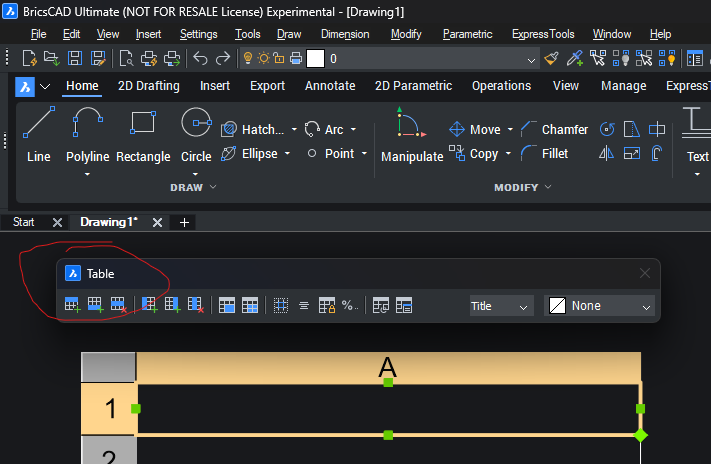
Task: Toggle the layer lock icon
Action: (x=279, y=59)
